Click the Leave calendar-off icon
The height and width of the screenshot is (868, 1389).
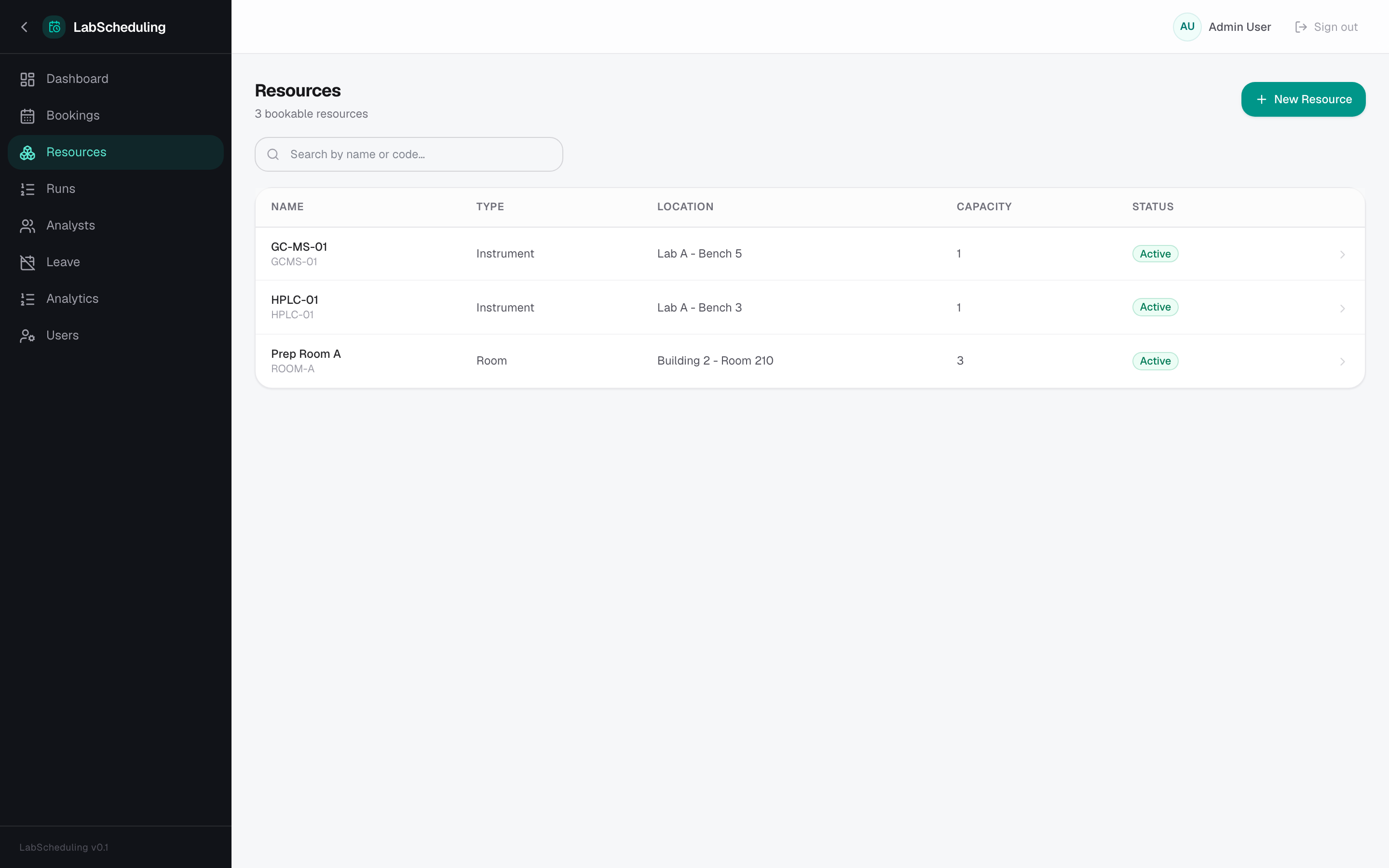[27, 262]
